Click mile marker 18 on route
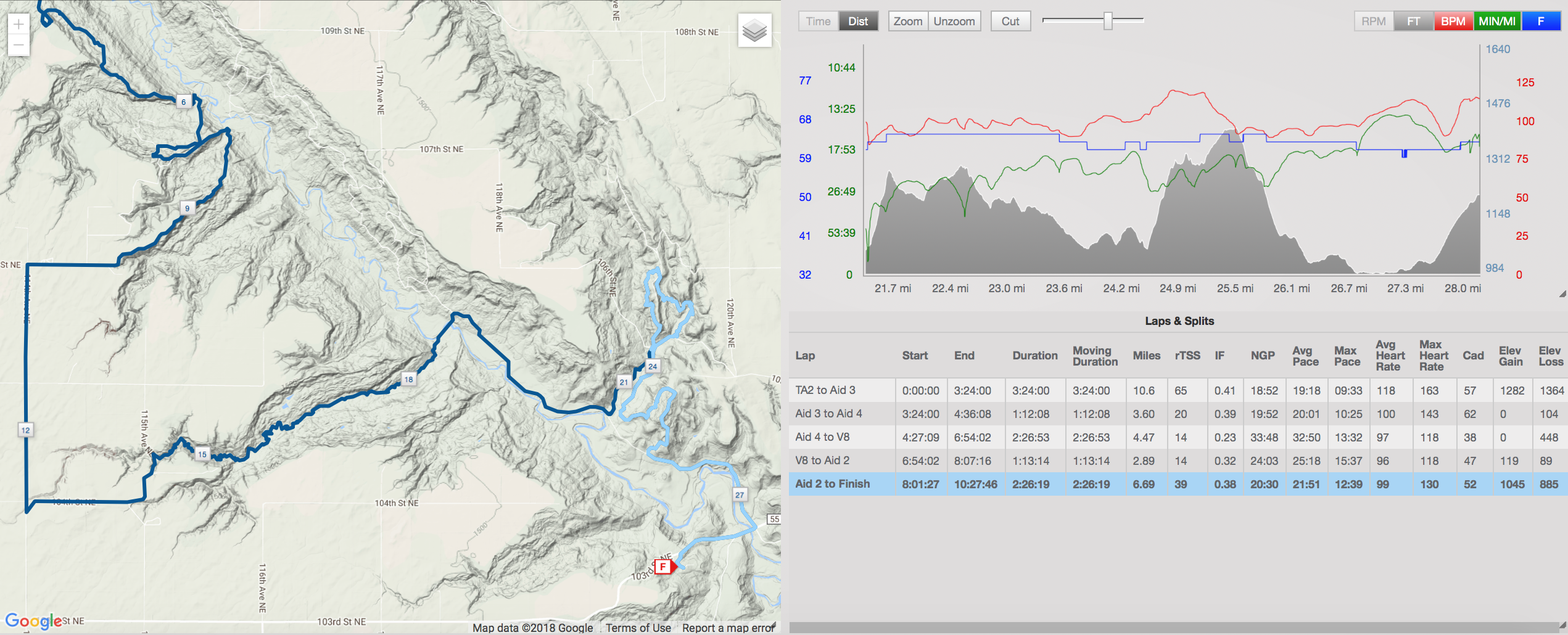 tap(408, 379)
